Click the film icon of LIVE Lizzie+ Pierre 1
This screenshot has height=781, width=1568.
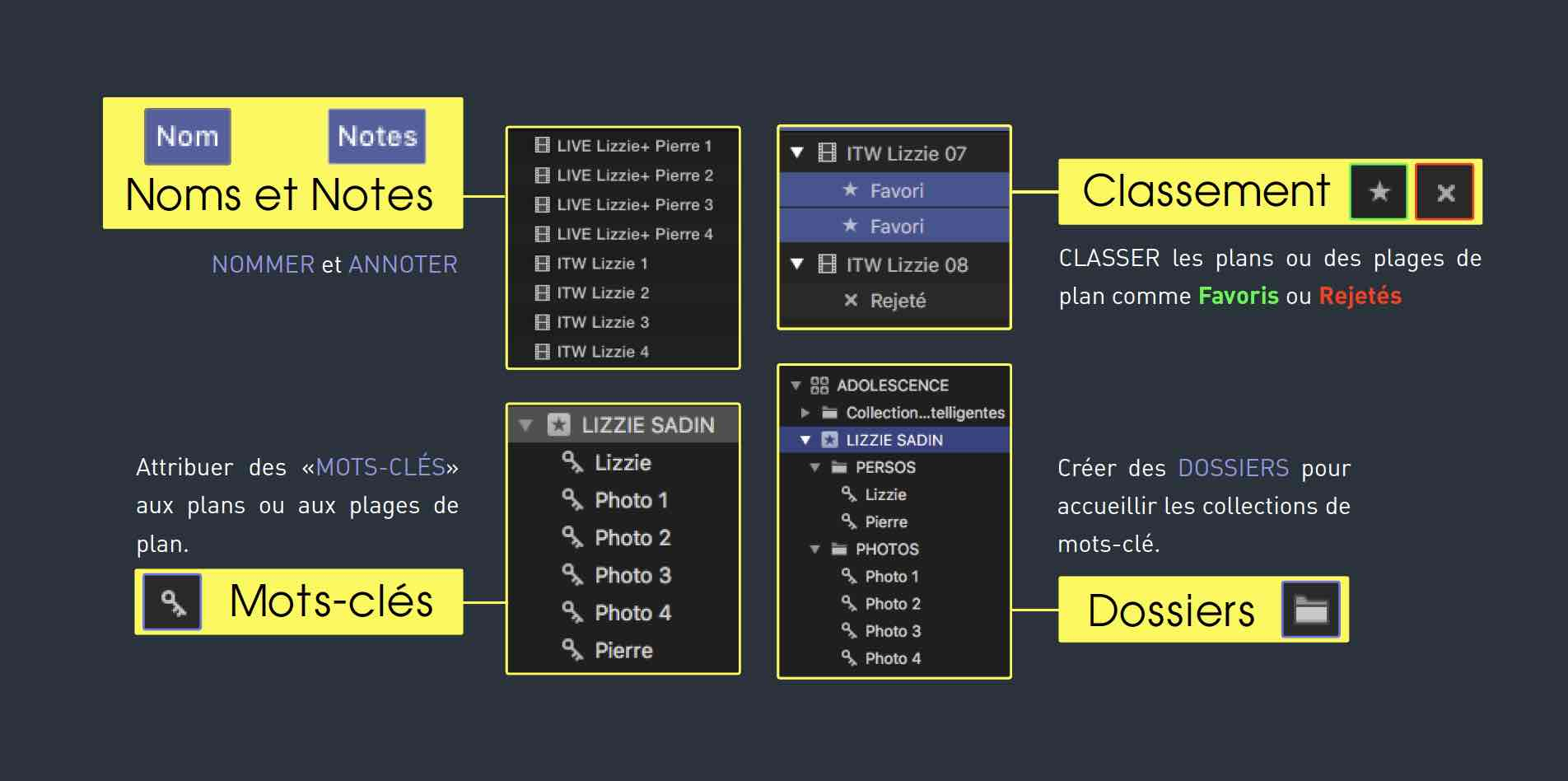542,146
